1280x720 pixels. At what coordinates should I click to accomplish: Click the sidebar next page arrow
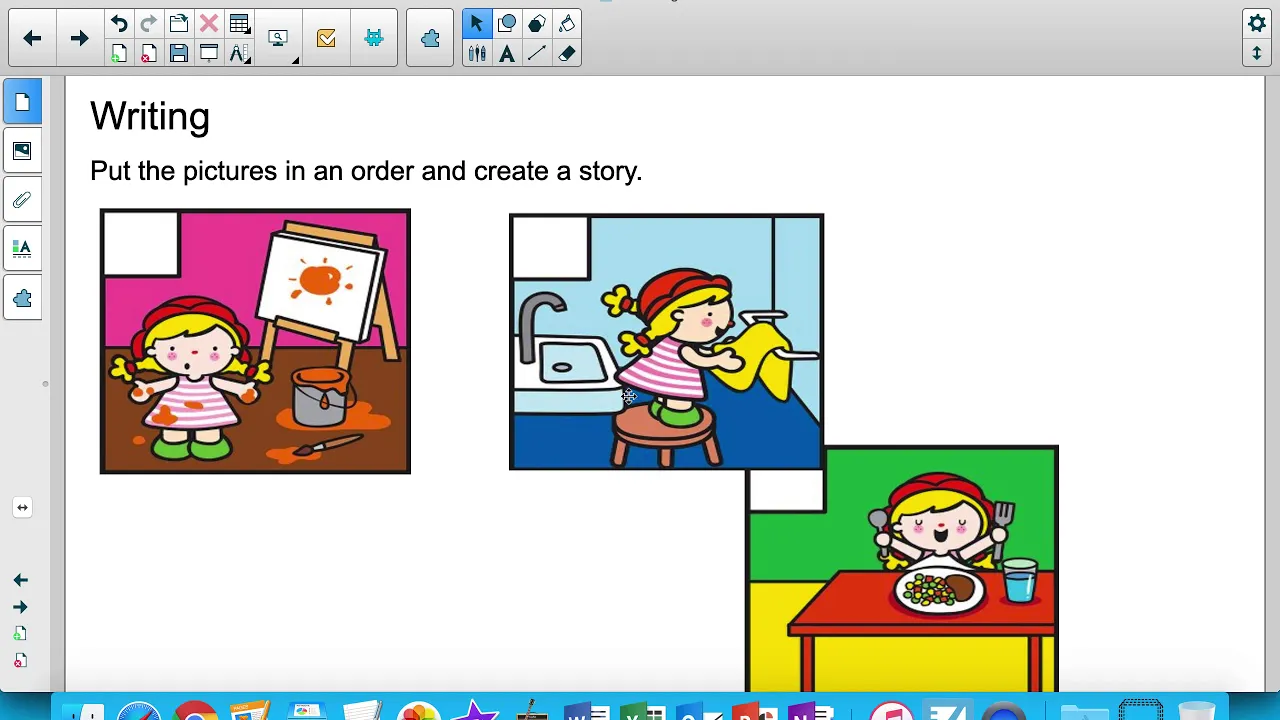(20, 607)
